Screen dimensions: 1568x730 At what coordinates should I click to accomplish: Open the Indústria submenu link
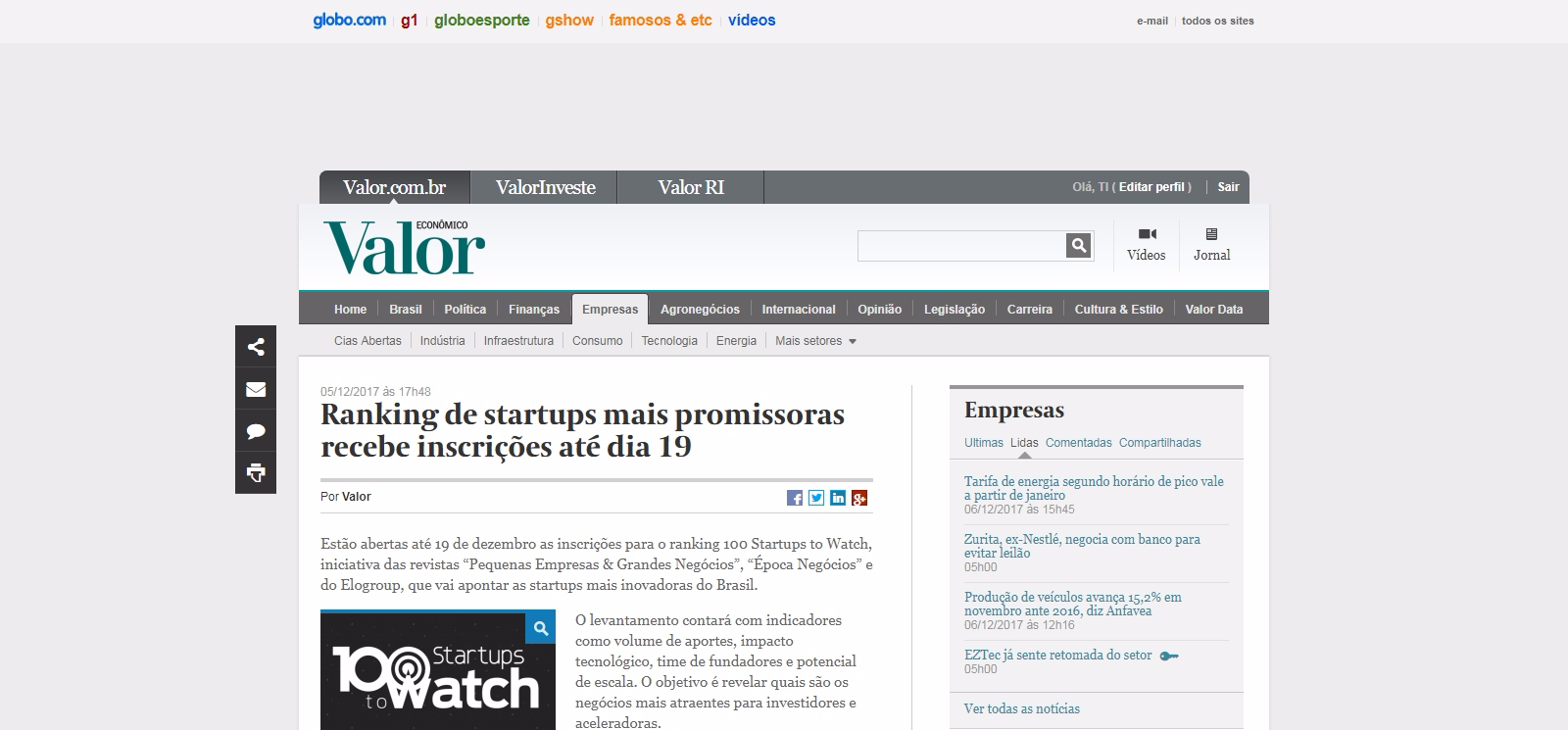pos(443,341)
